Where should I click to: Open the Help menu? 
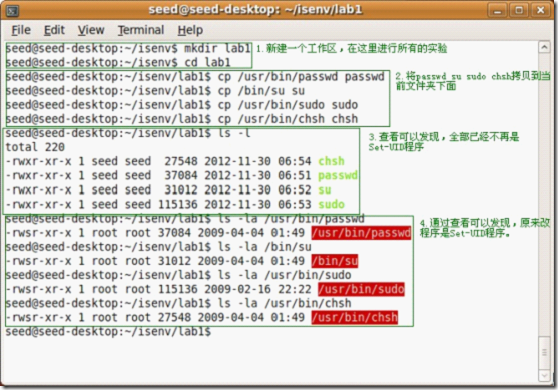point(190,30)
